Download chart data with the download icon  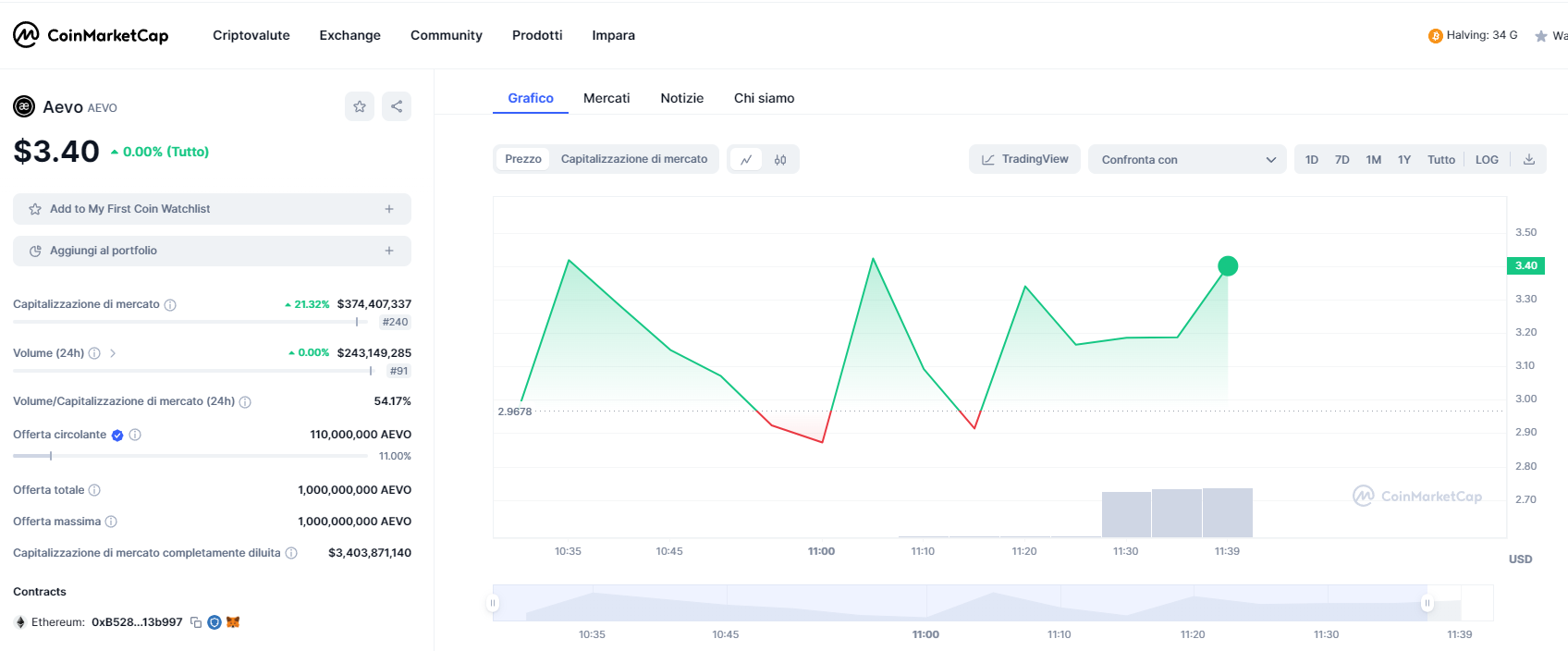click(1529, 159)
